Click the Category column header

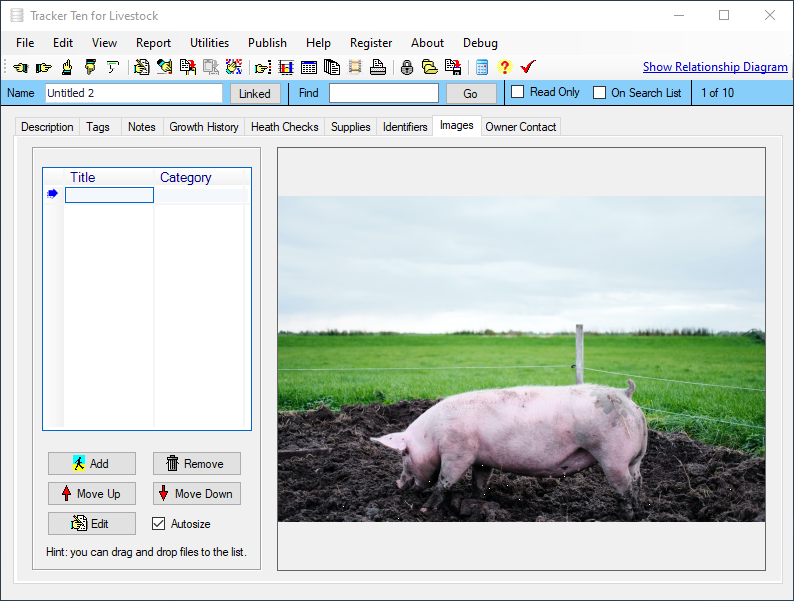coord(200,177)
